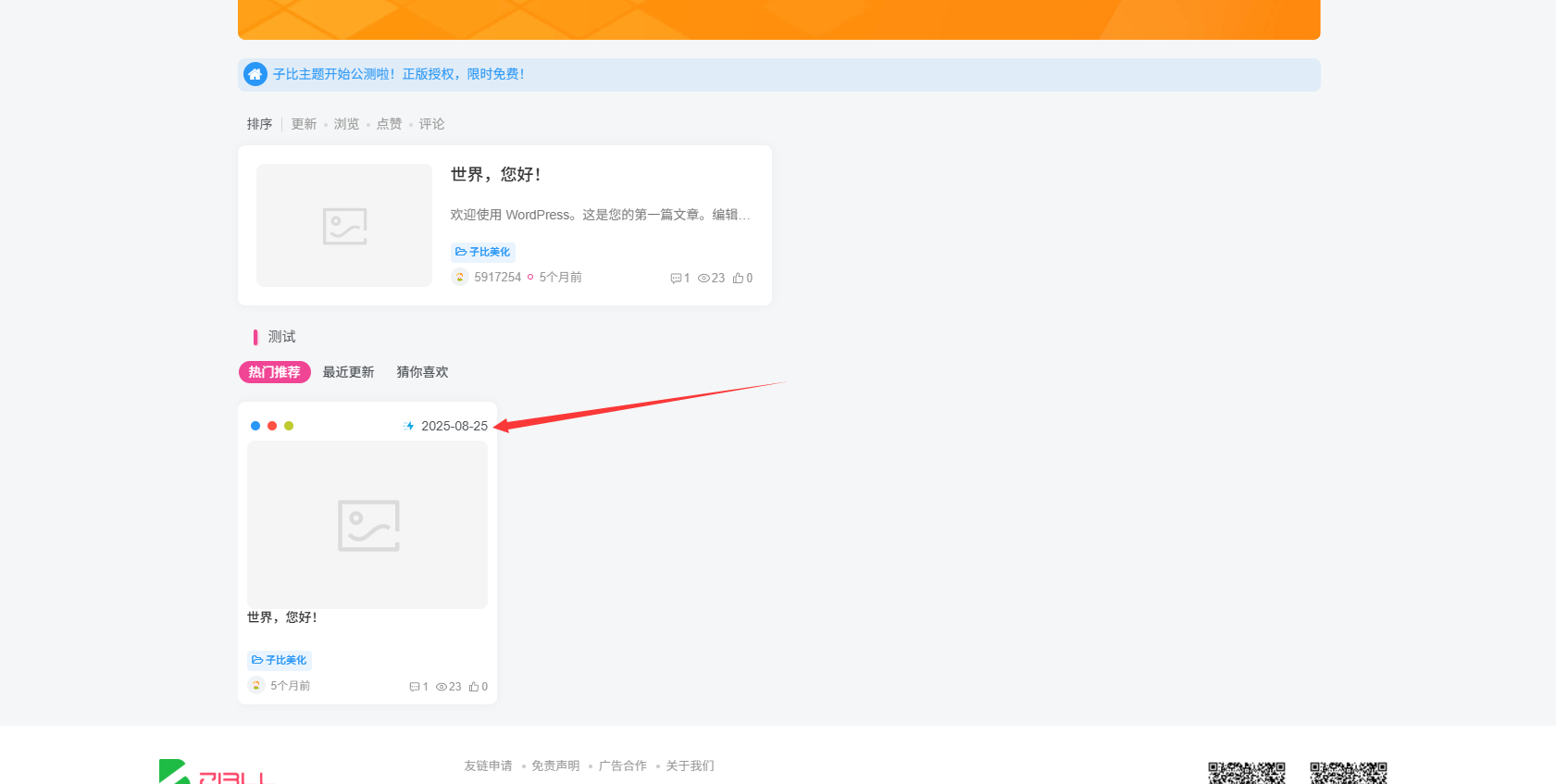Click the thumbs-up icon in grid card
1556x784 pixels.
click(x=474, y=687)
